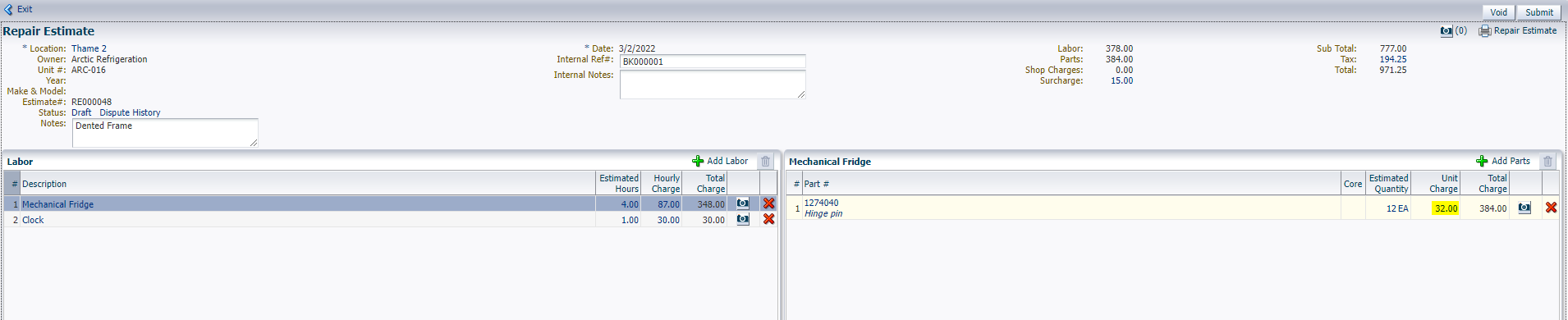1568x320 pixels.
Task: Click the Estimated Quantity column header
Action: click(1389, 183)
